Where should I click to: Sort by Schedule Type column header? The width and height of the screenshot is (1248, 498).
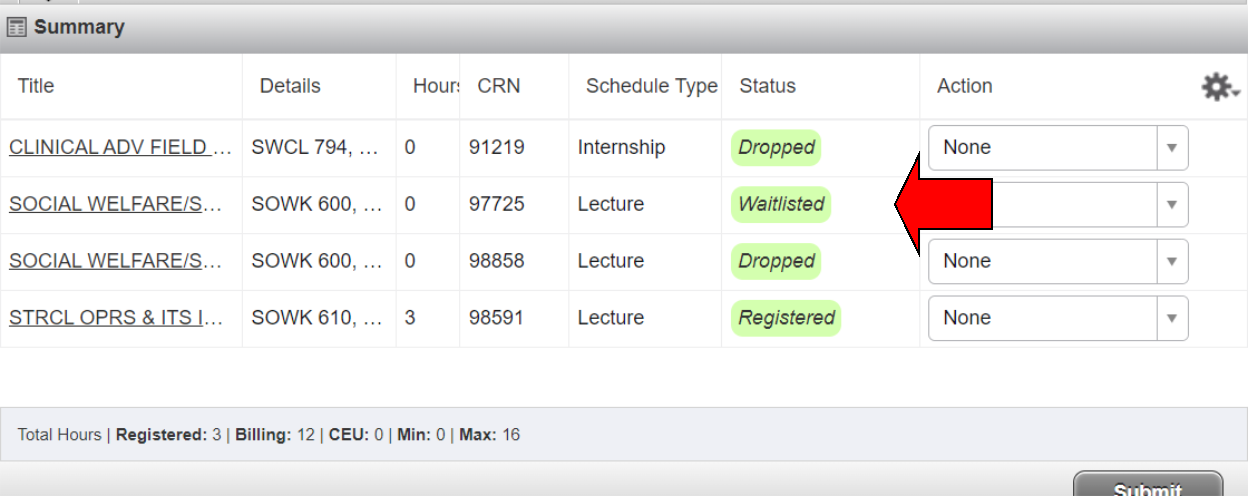pyautogui.click(x=651, y=87)
